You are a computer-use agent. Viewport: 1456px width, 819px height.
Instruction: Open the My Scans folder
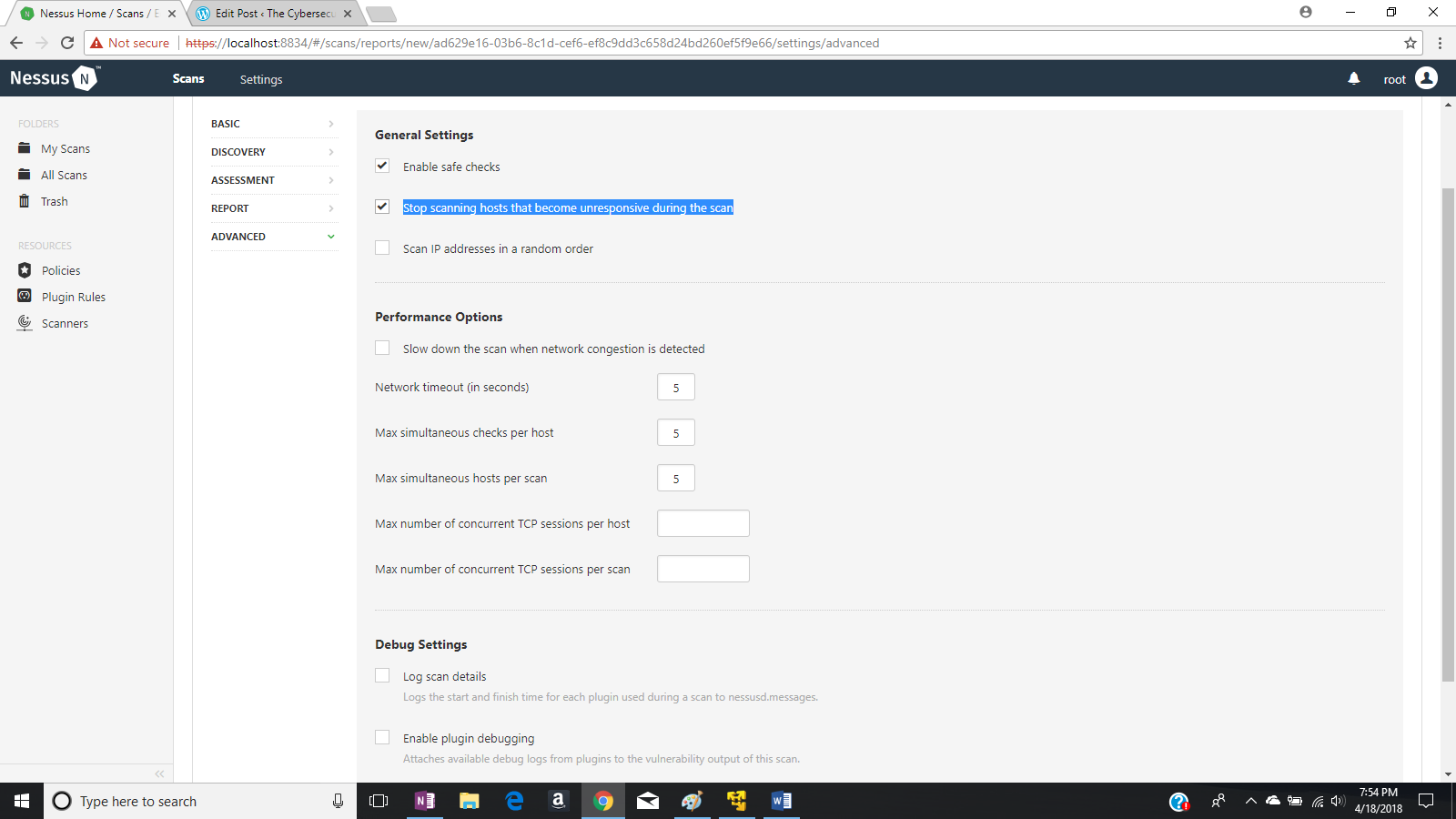64,147
